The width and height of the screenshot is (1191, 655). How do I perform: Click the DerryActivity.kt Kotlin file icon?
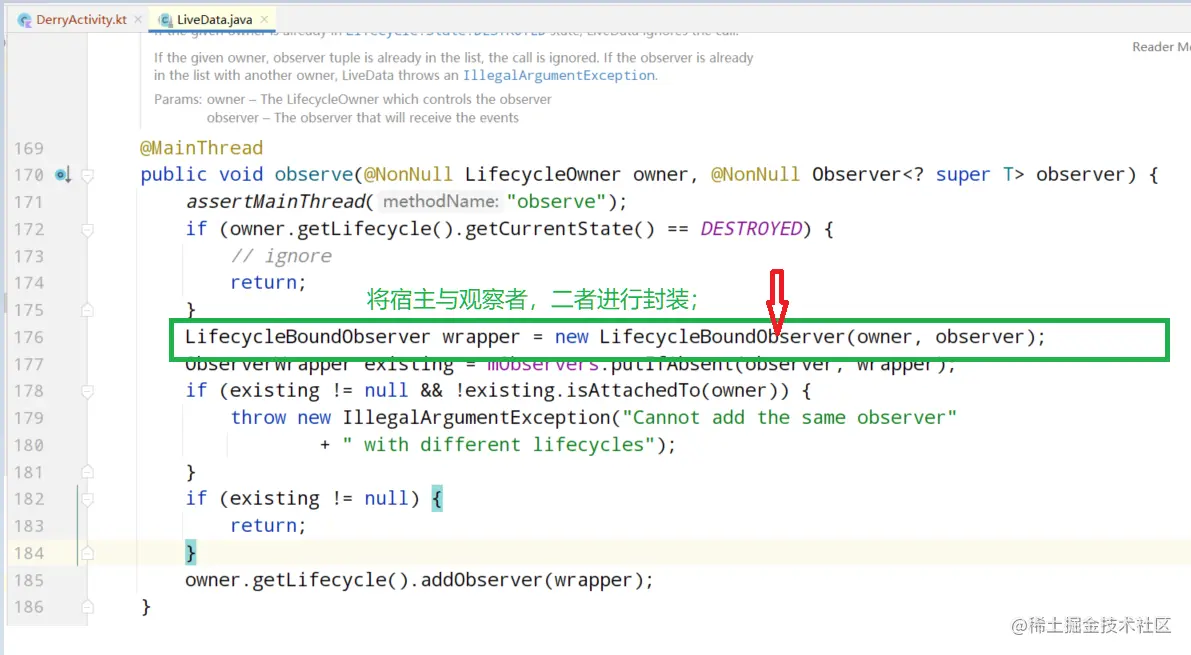point(24,20)
